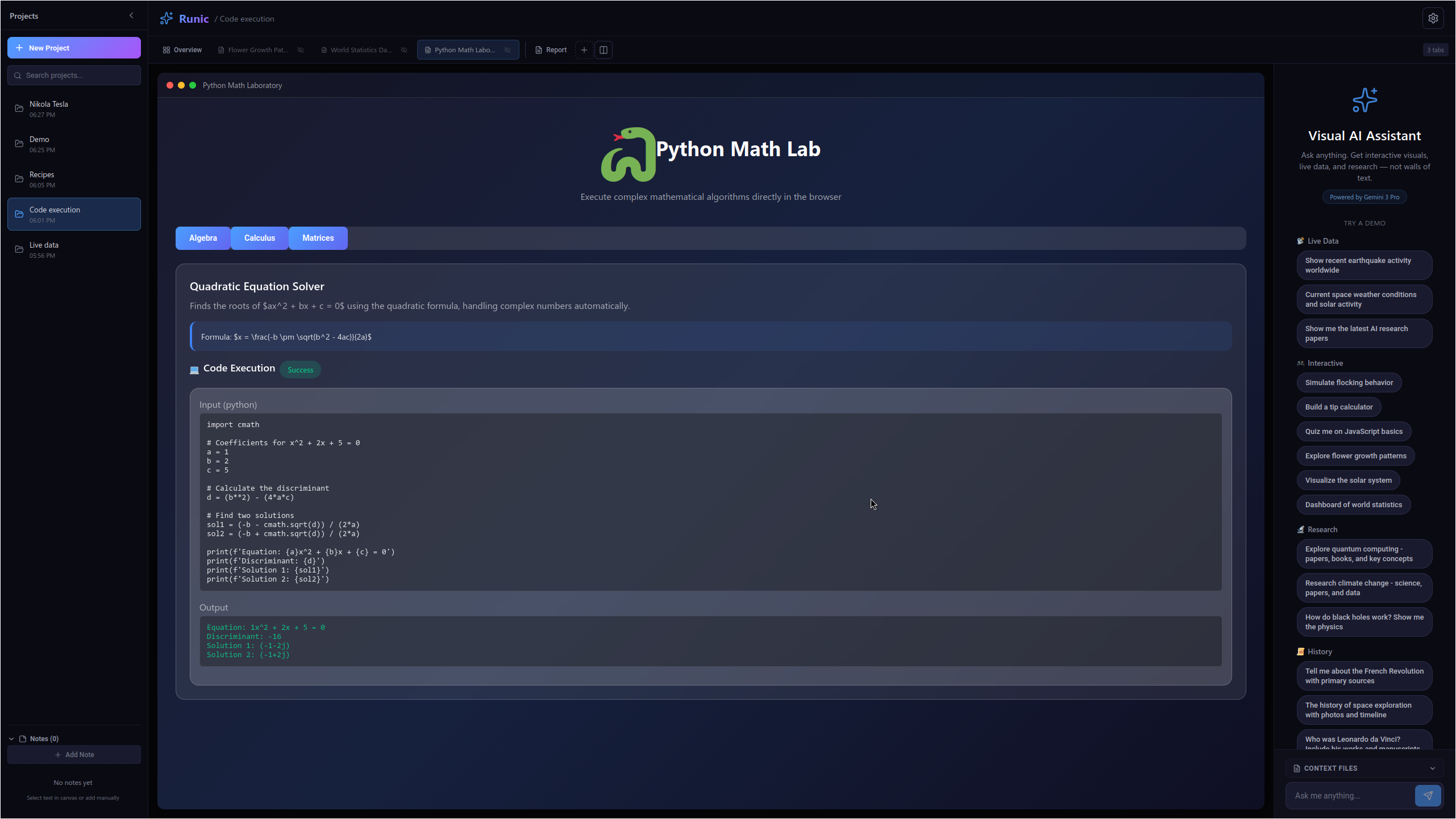This screenshot has height=819, width=1456.
Task: Send message with paper plane icon
Action: [x=1428, y=796]
